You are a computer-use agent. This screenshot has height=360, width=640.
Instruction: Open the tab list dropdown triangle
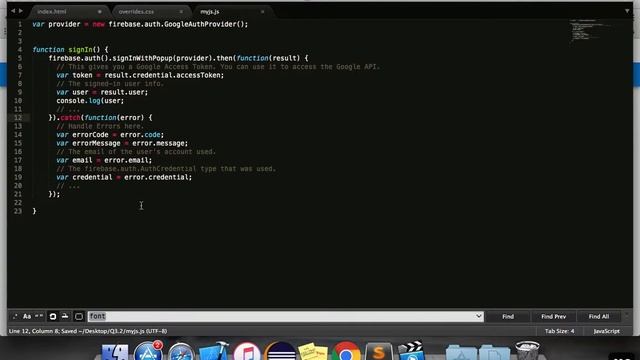pyautogui.click(x=627, y=11)
